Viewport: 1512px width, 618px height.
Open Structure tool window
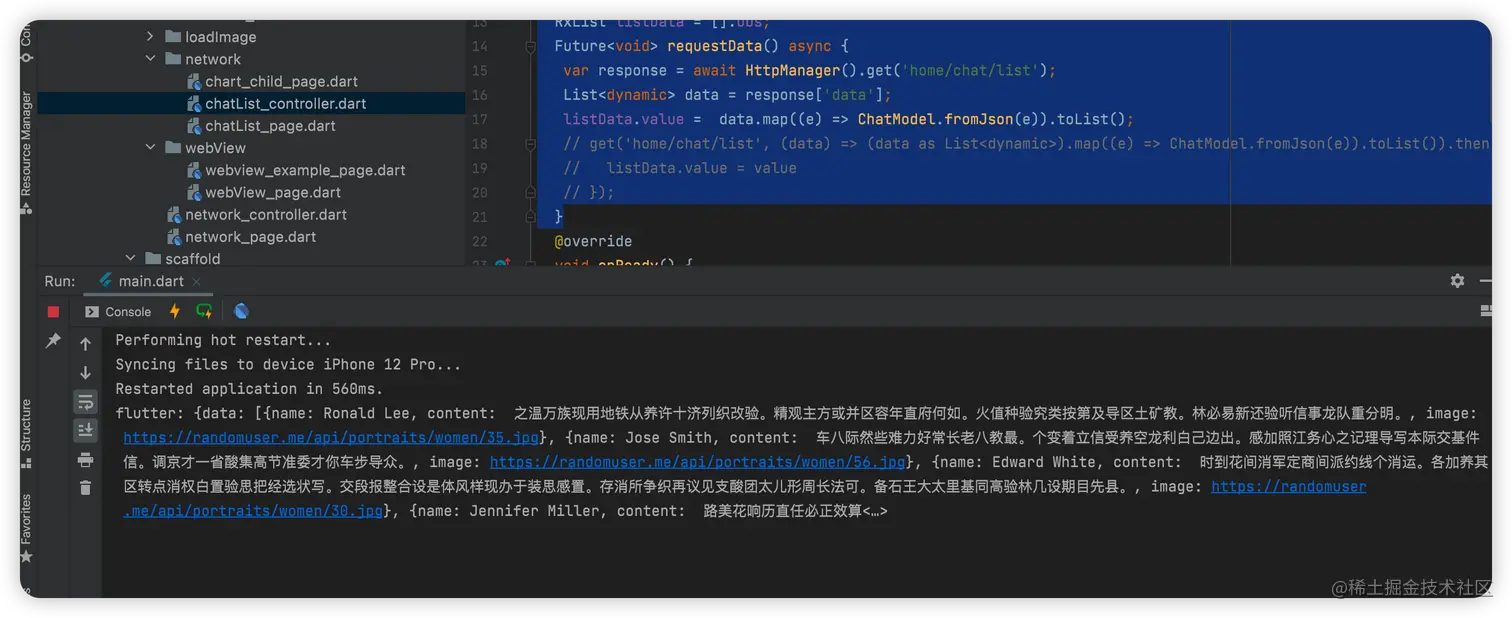pyautogui.click(x=26, y=433)
